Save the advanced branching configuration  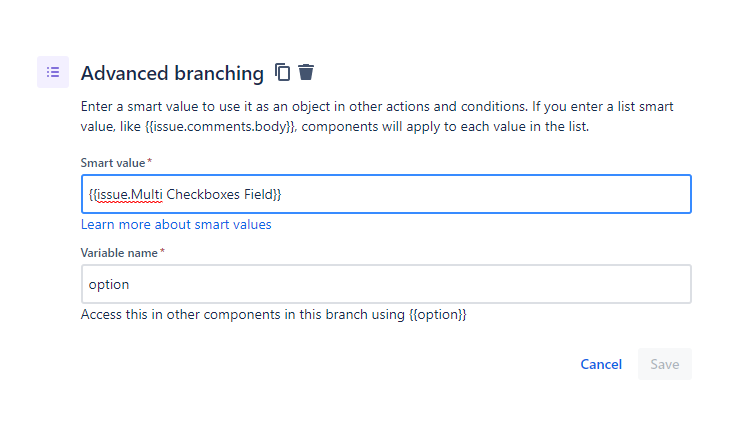pos(665,365)
